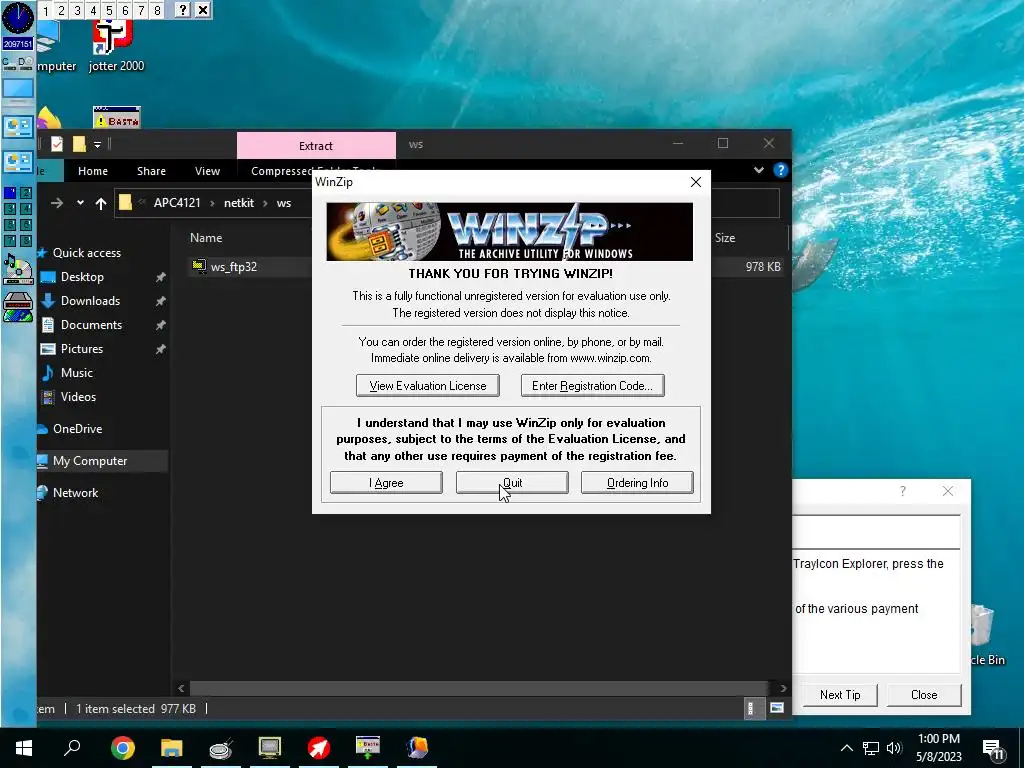Open Documents in navigation pane
The width and height of the screenshot is (1024, 768).
coord(91,325)
